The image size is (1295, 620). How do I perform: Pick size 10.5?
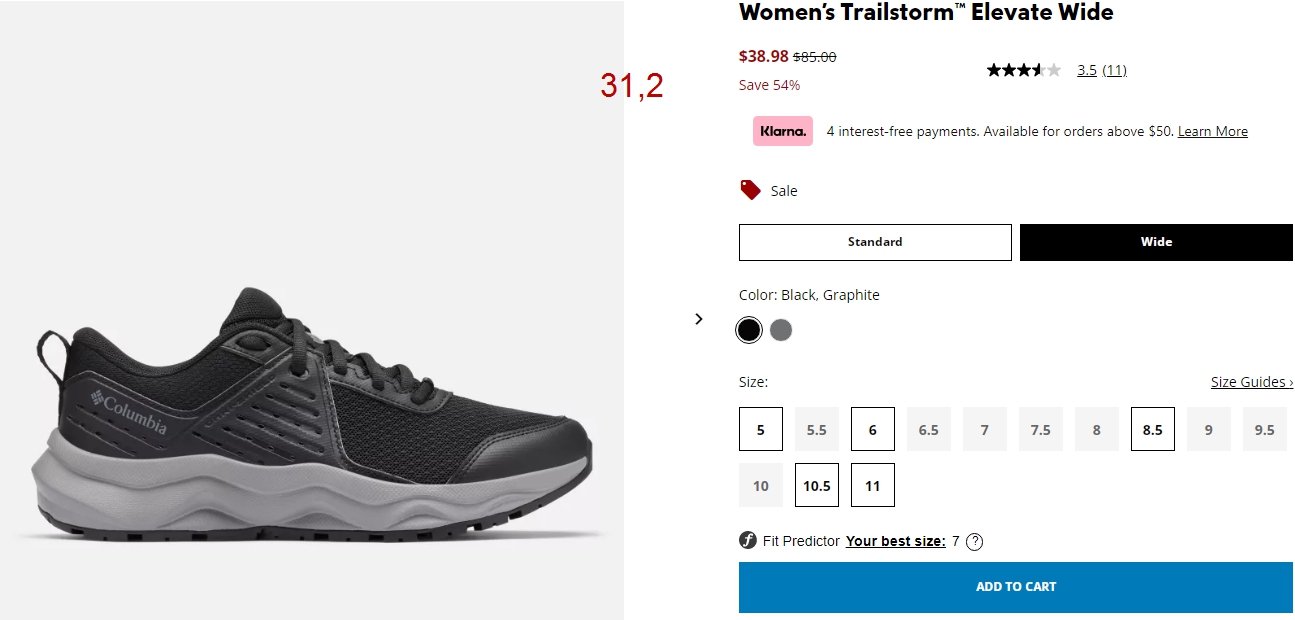(817, 485)
